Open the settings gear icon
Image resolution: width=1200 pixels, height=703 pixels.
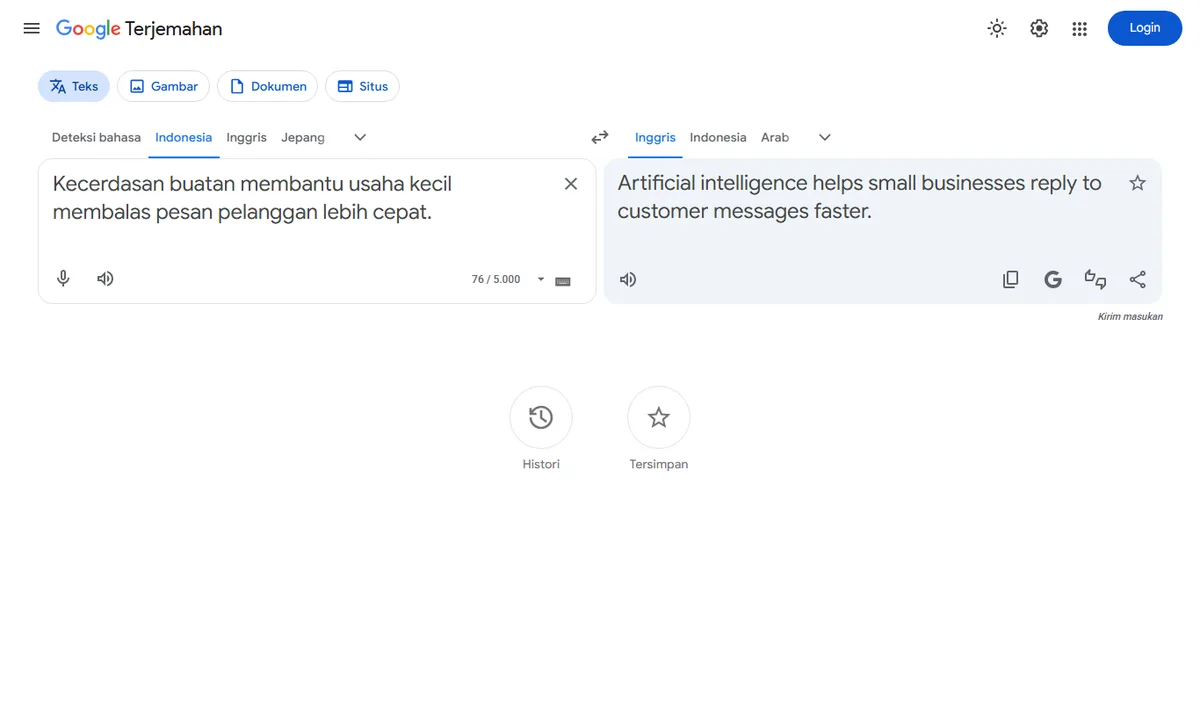pyautogui.click(x=1039, y=28)
